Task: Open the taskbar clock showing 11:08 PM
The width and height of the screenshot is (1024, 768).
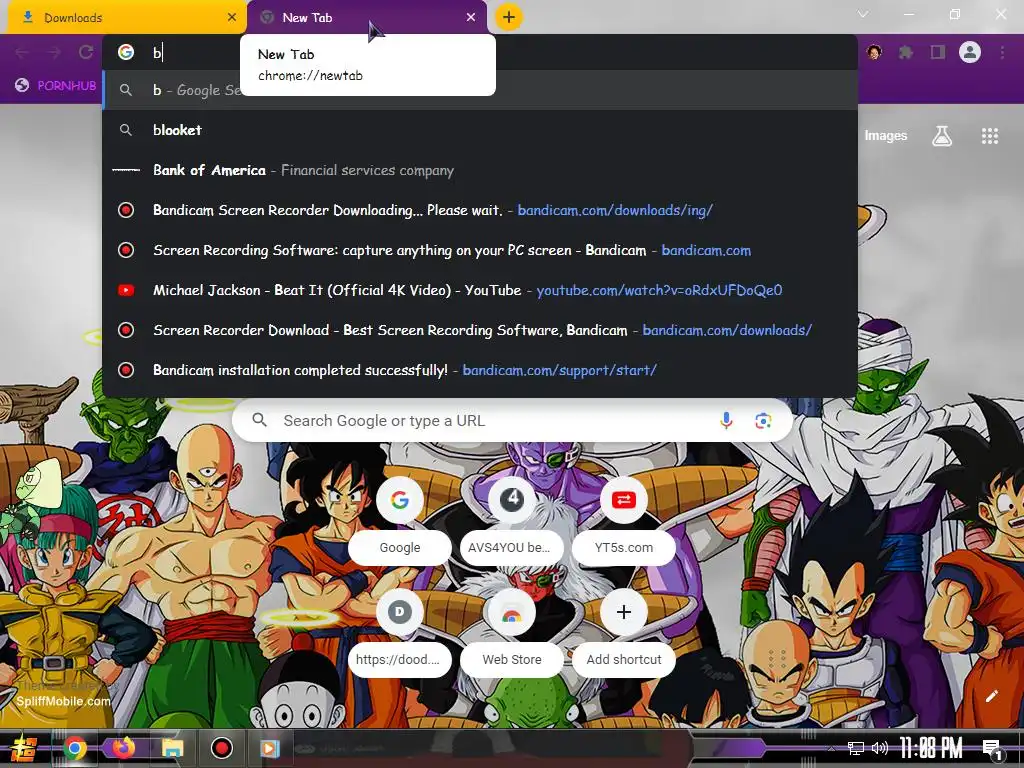Action: (931, 748)
